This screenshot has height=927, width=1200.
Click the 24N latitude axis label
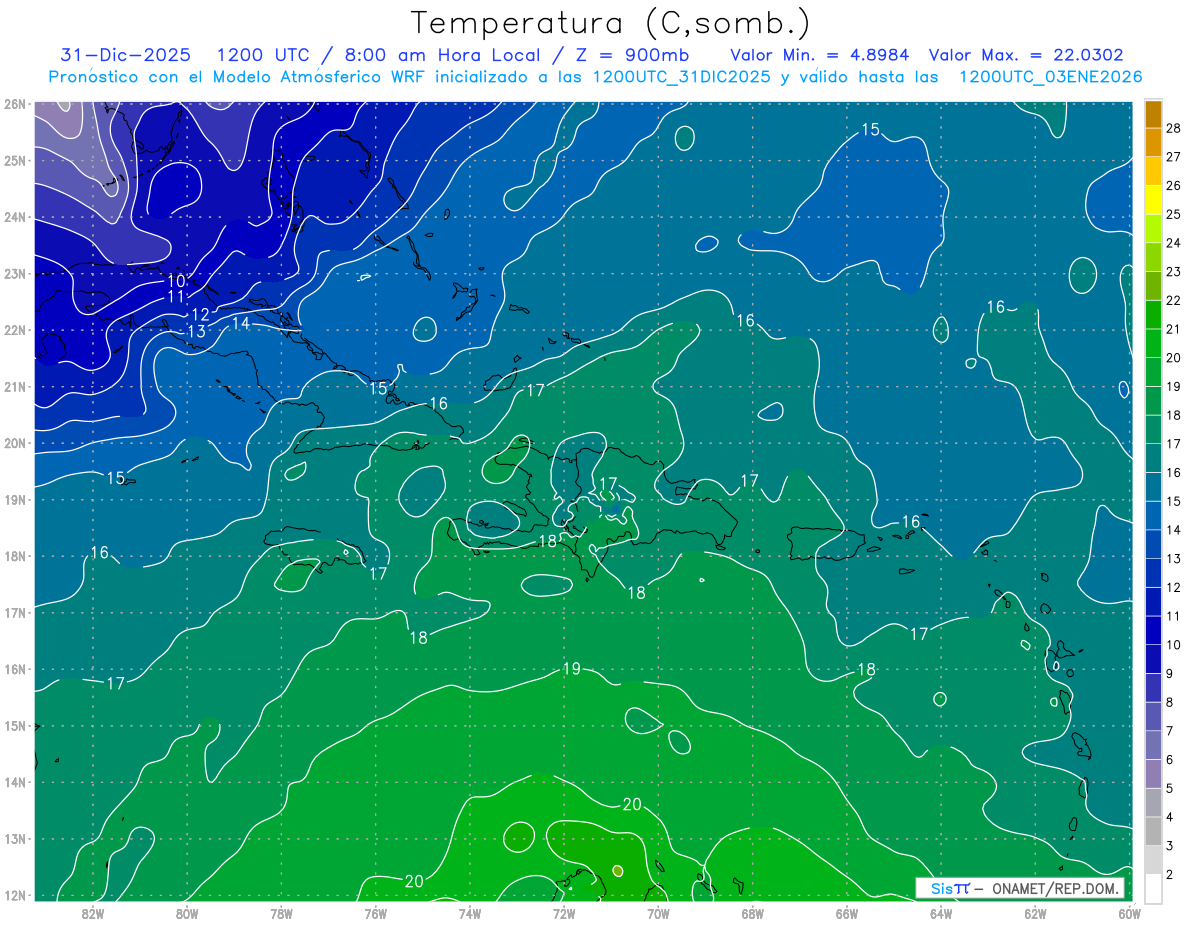pos(15,217)
